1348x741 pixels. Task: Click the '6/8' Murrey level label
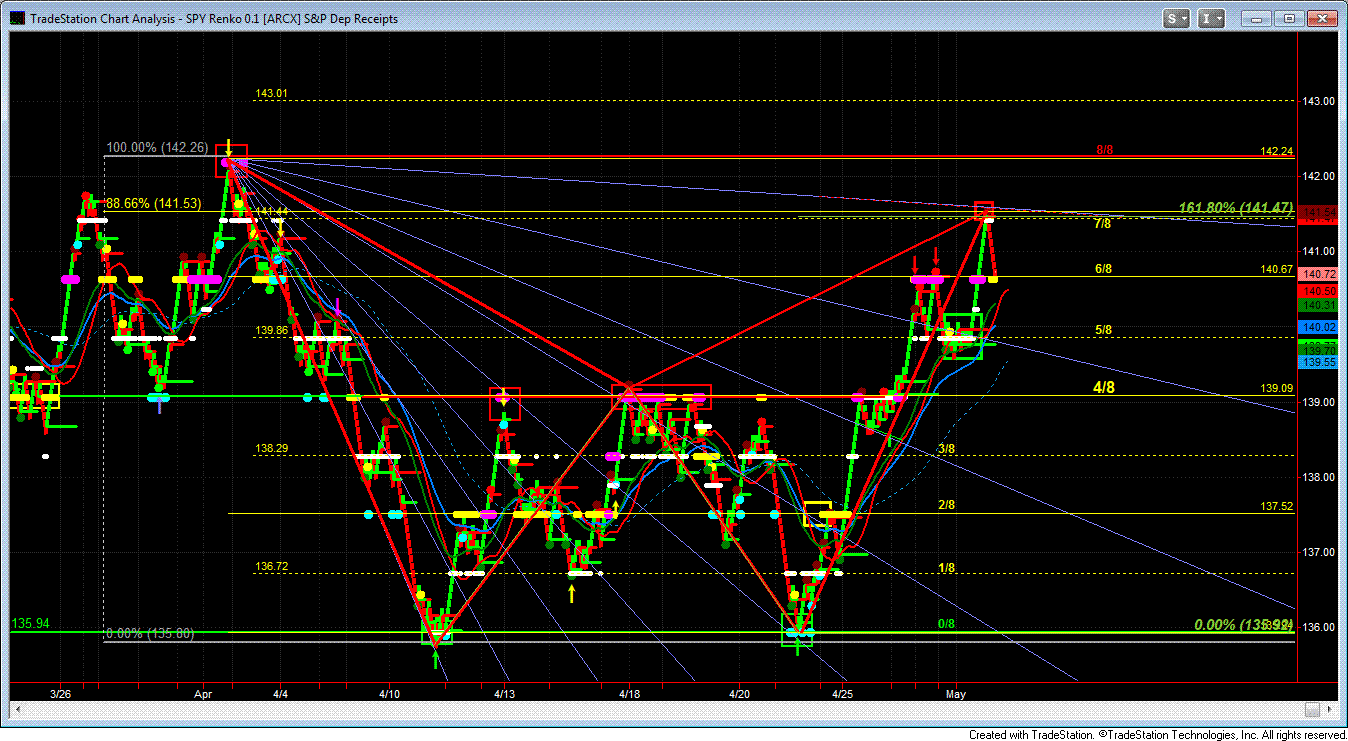pyautogui.click(x=1102, y=269)
